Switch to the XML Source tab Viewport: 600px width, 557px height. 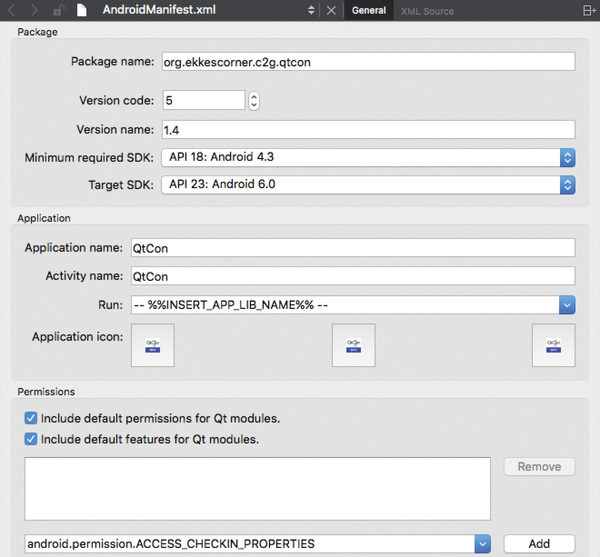(x=427, y=11)
